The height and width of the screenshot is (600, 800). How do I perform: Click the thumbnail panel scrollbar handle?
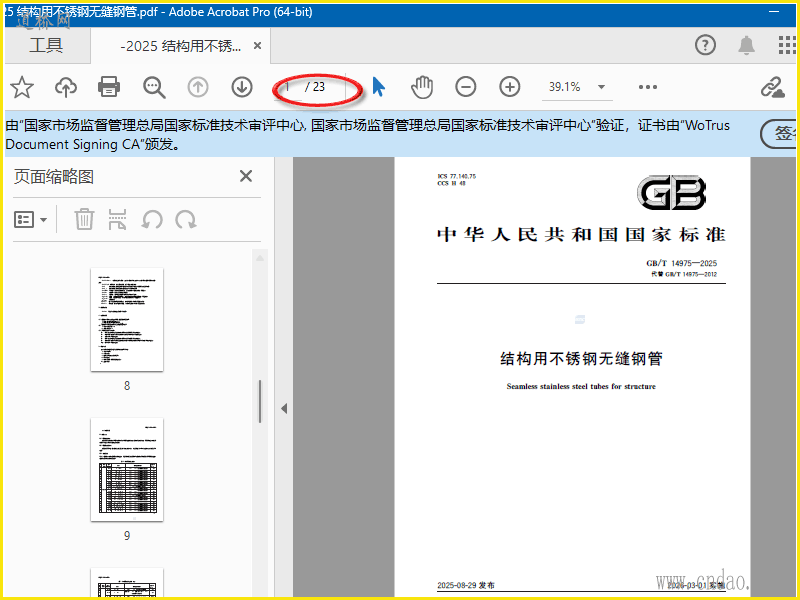tap(260, 402)
